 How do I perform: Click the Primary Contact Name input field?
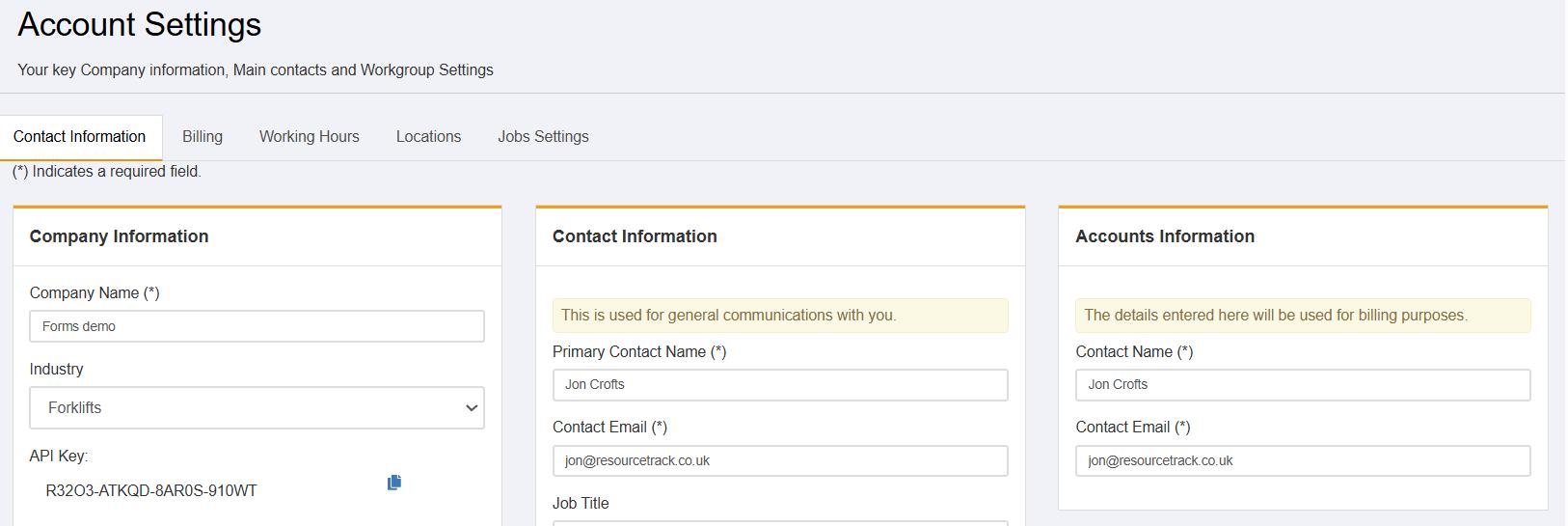780,384
